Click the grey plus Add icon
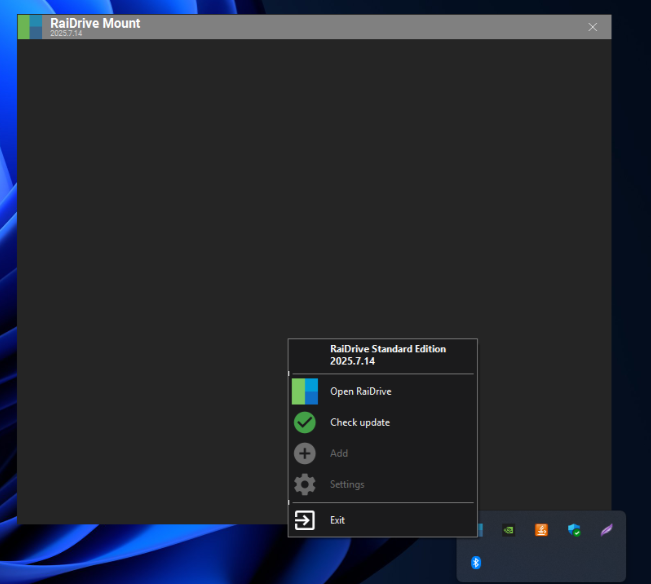Image resolution: width=651 pixels, height=584 pixels. (x=305, y=453)
